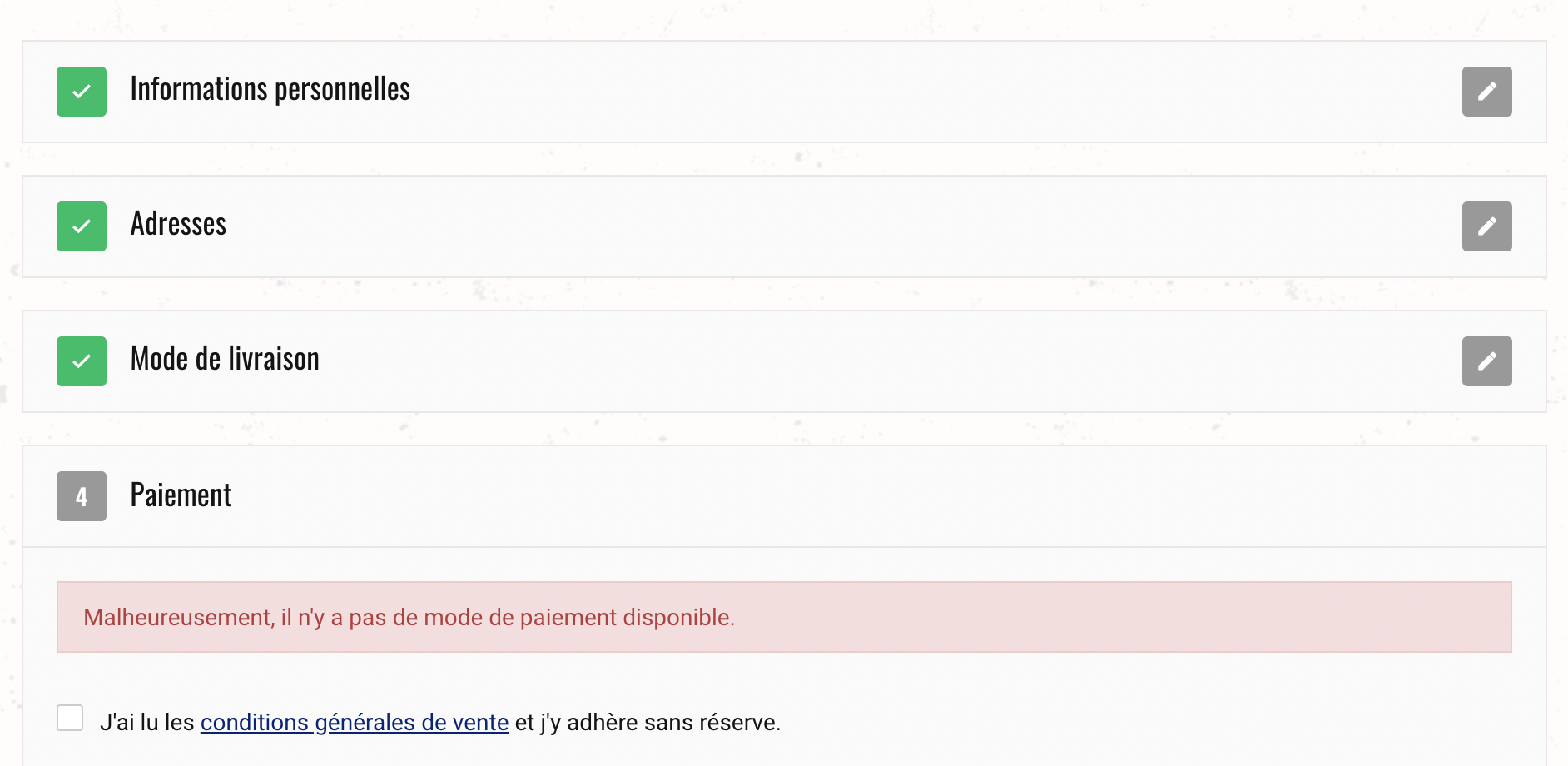The width and height of the screenshot is (1568, 766).
Task: Expand the Informations personnelles step panel
Action: (784, 92)
